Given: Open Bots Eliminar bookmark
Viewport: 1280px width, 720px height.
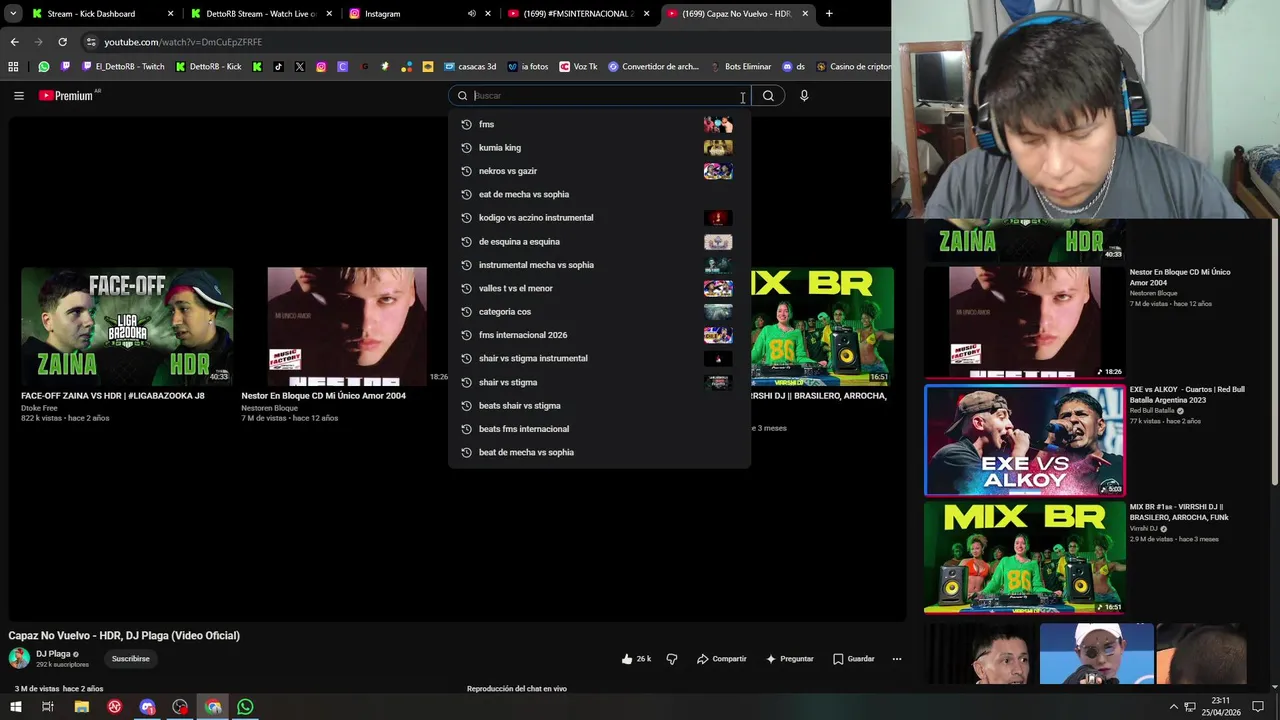Looking at the screenshot, I should click(741, 67).
